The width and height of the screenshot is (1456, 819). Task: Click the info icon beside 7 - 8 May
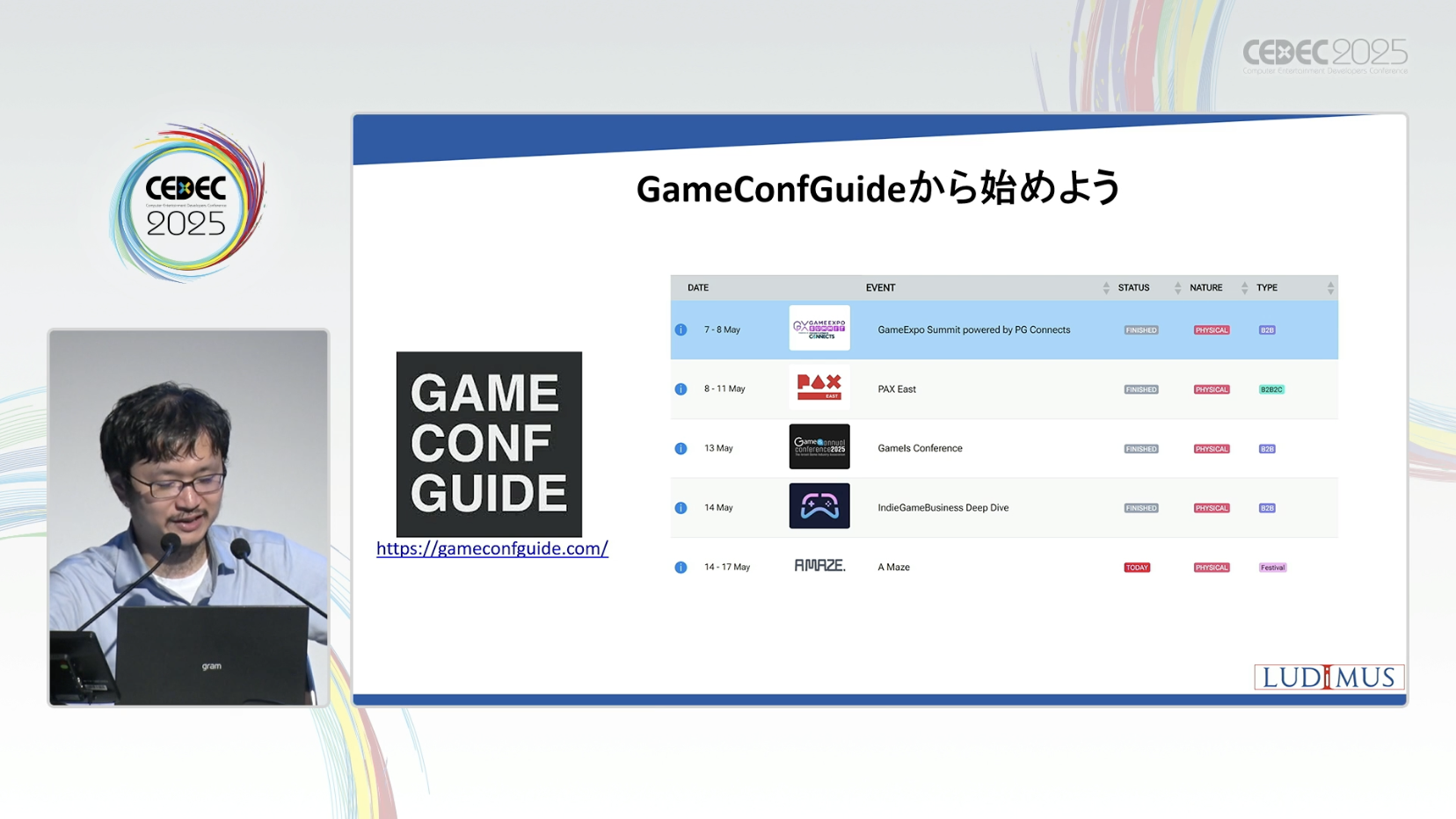click(681, 330)
